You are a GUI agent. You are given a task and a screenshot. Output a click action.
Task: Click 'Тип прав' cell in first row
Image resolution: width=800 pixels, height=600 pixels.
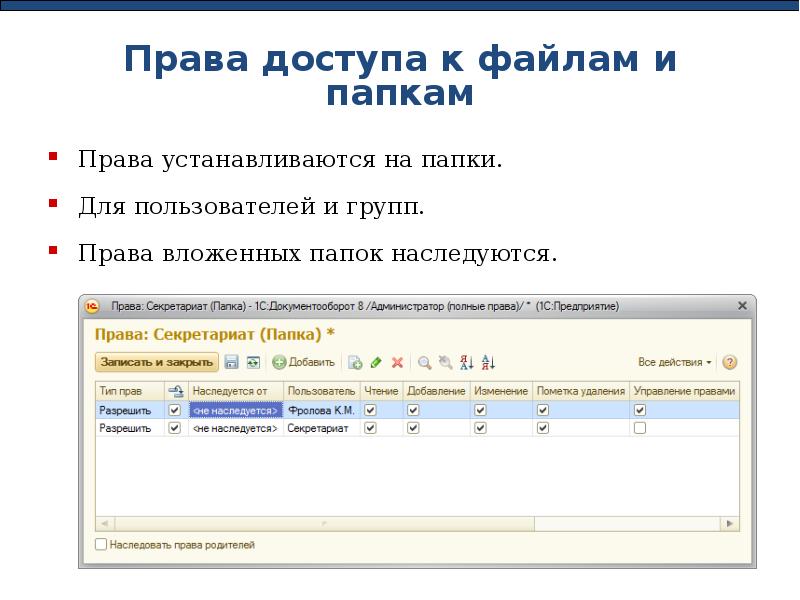pos(125,410)
